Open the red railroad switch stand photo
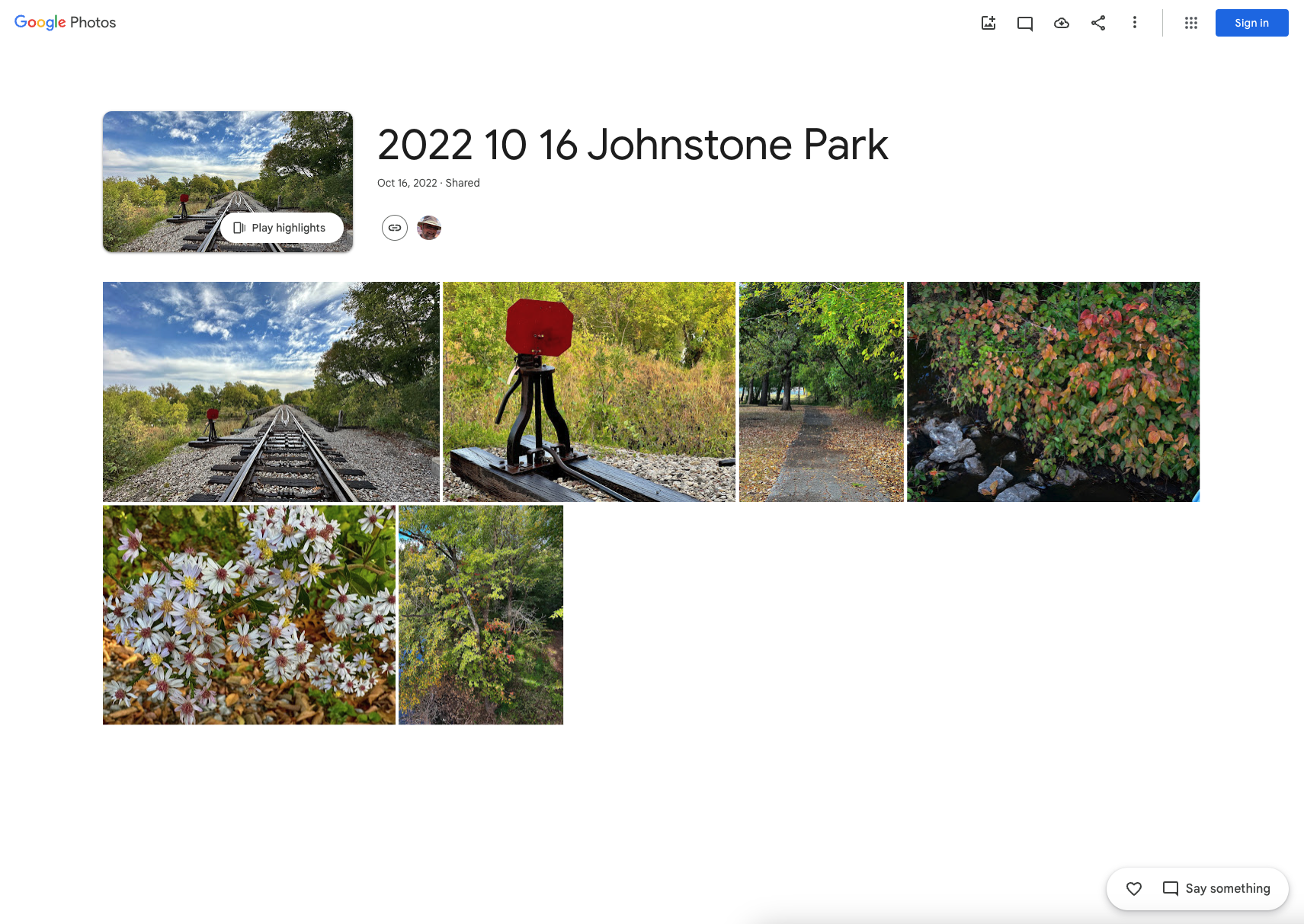1304x924 pixels. pos(589,392)
